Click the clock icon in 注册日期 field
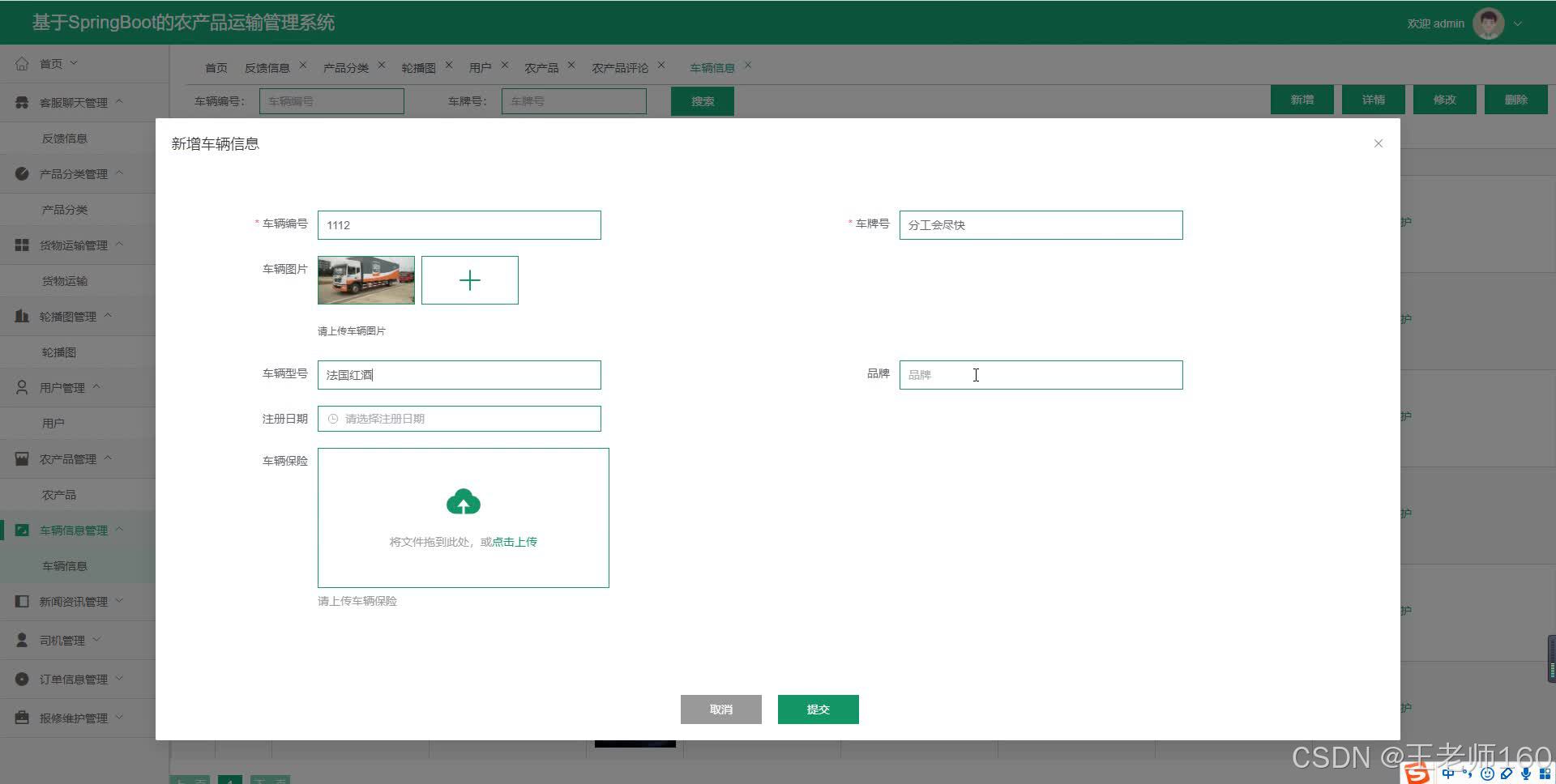Image resolution: width=1556 pixels, height=784 pixels. click(332, 419)
